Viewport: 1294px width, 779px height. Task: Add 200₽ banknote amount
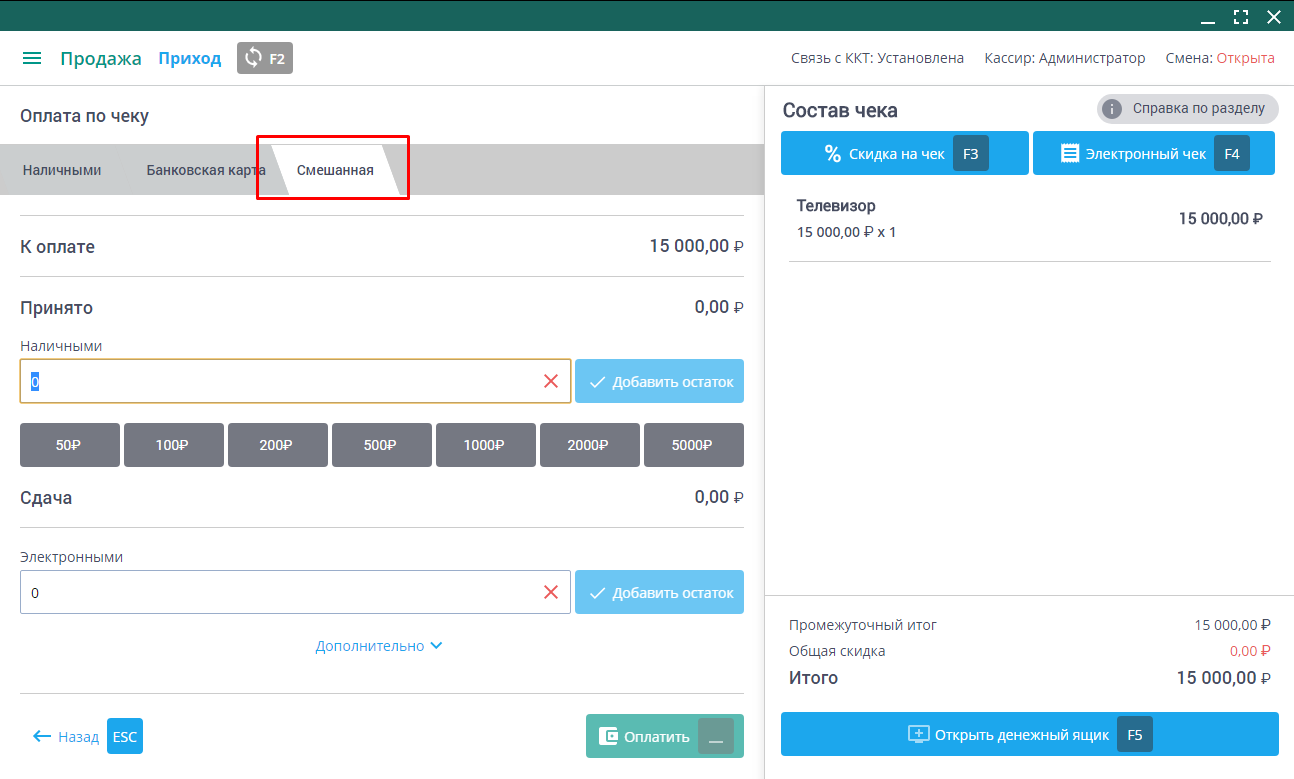coord(278,445)
